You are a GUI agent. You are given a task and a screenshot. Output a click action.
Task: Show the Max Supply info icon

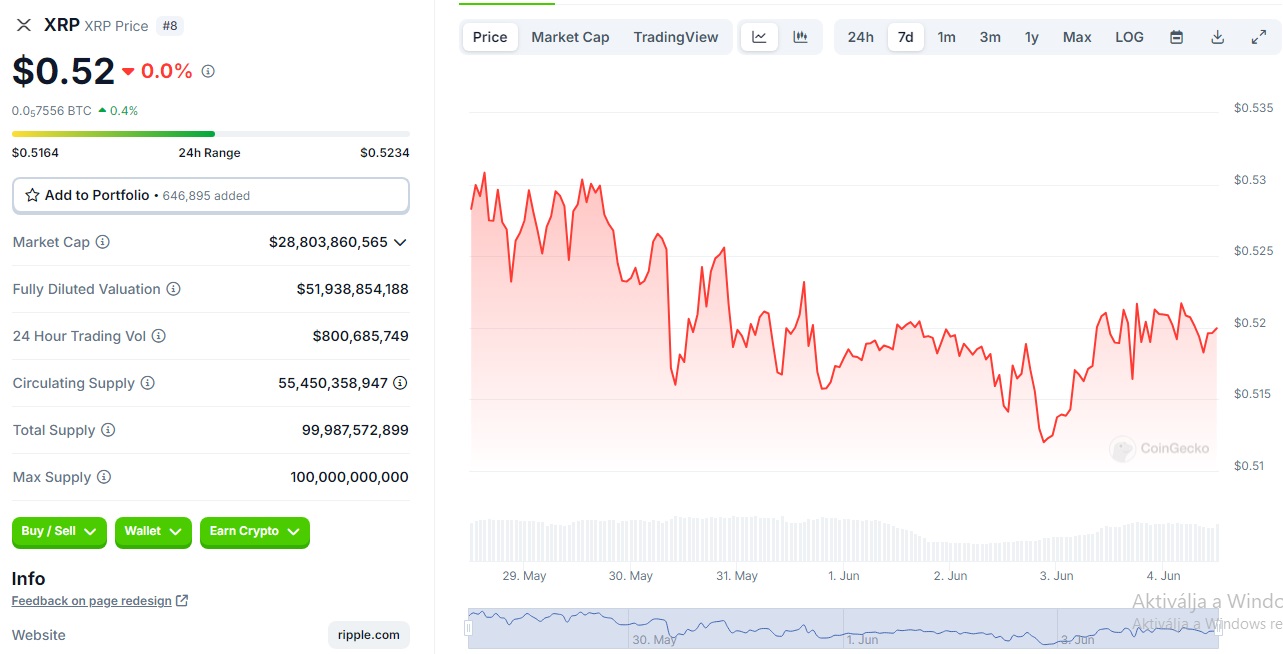[x=104, y=477]
